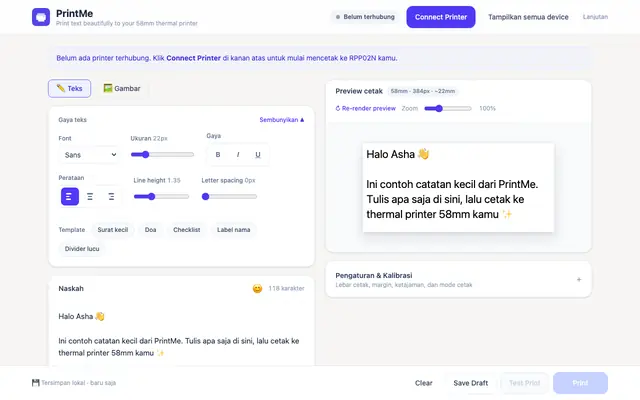
Task: Select the Teks tab
Action: (x=69, y=89)
